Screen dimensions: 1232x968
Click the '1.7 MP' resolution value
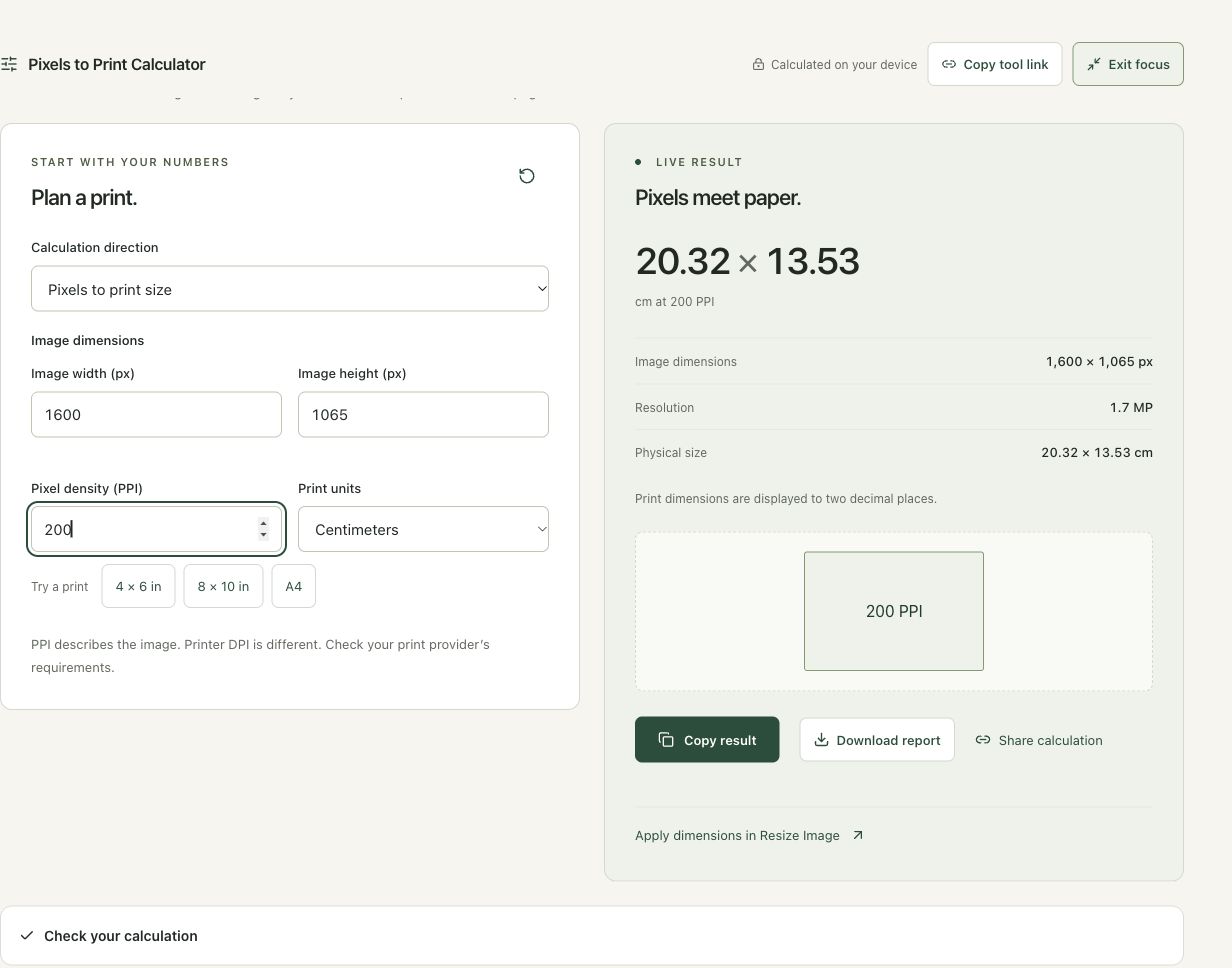[1131, 407]
